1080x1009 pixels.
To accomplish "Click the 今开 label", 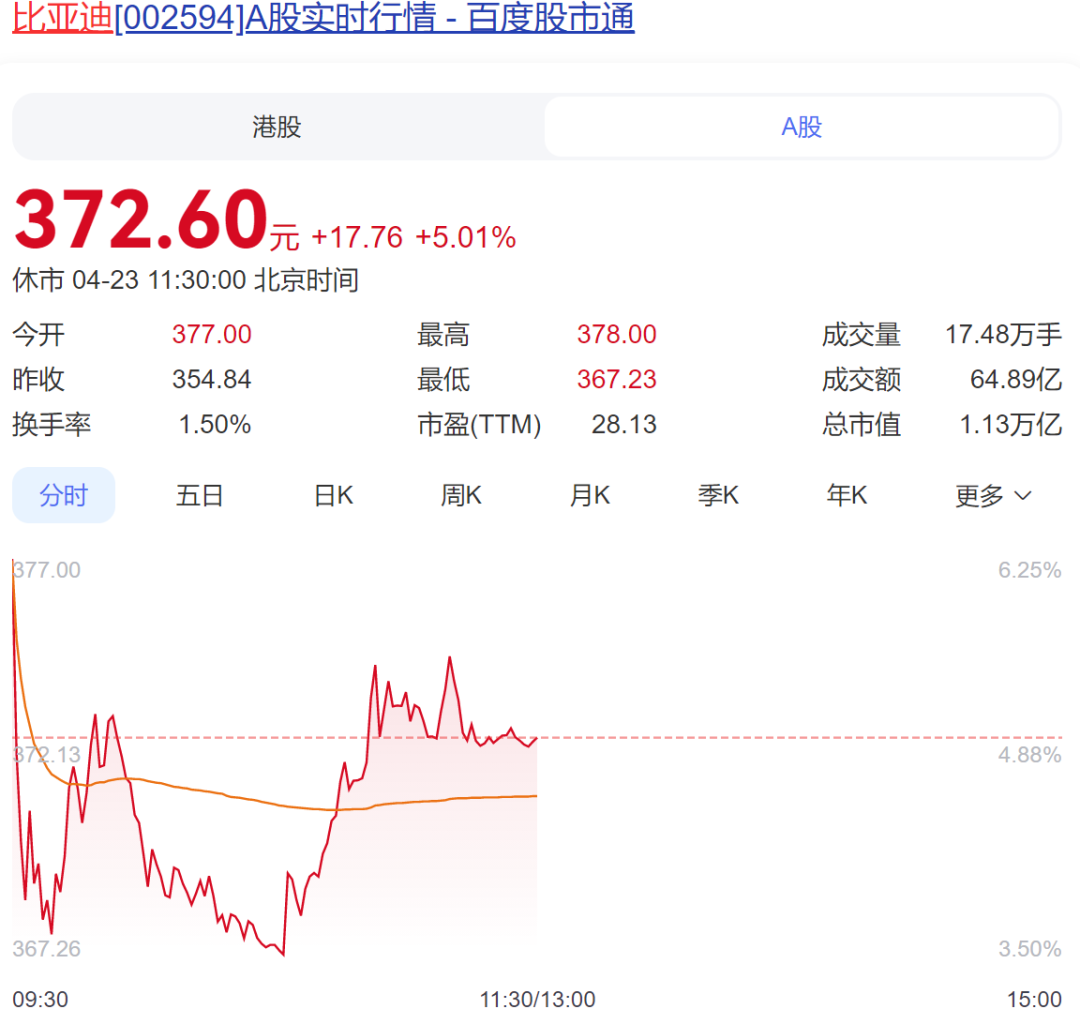I will point(39,335).
